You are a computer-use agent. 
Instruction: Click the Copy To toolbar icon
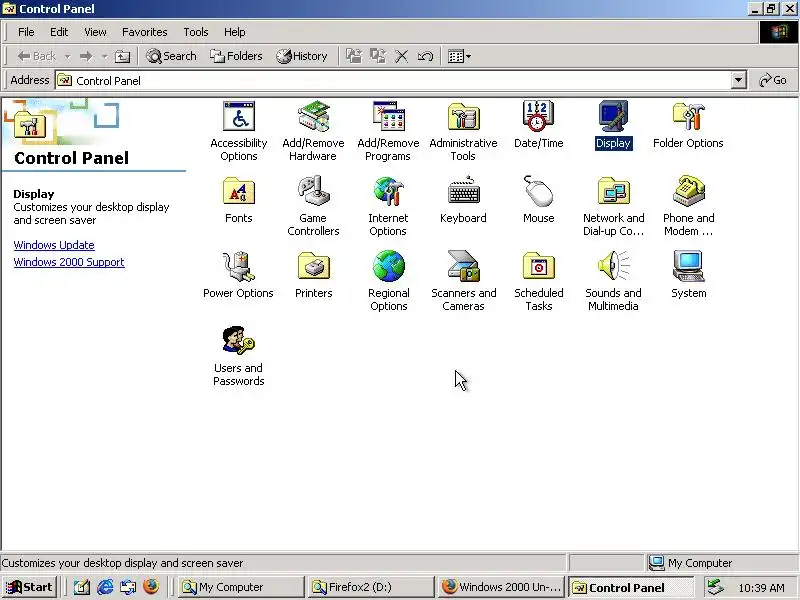[378, 56]
